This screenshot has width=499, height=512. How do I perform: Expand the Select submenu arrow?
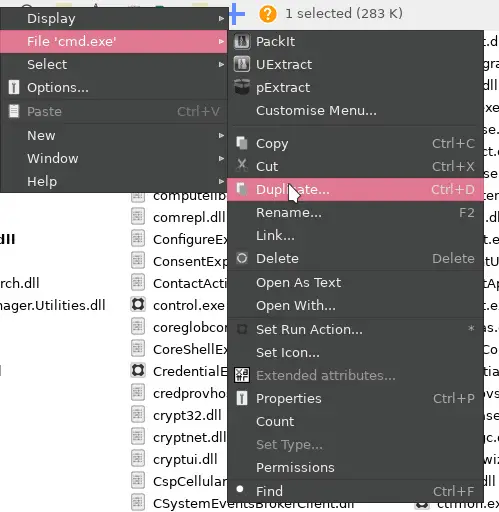(x=221, y=64)
